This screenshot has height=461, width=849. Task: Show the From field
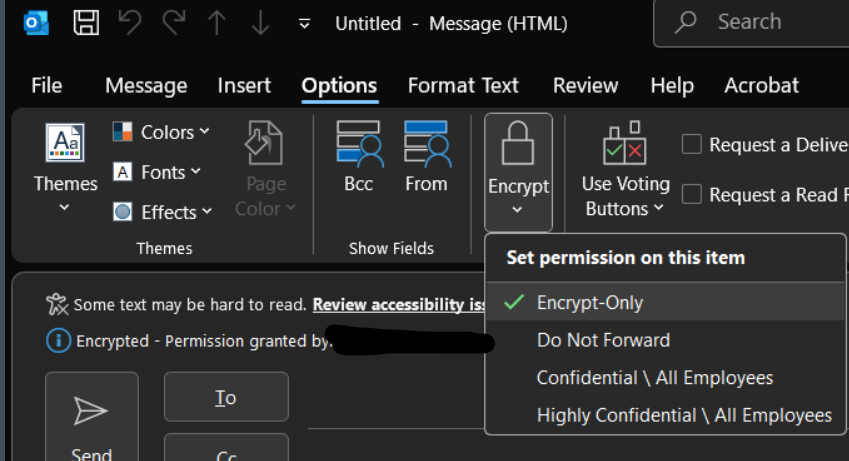click(426, 158)
